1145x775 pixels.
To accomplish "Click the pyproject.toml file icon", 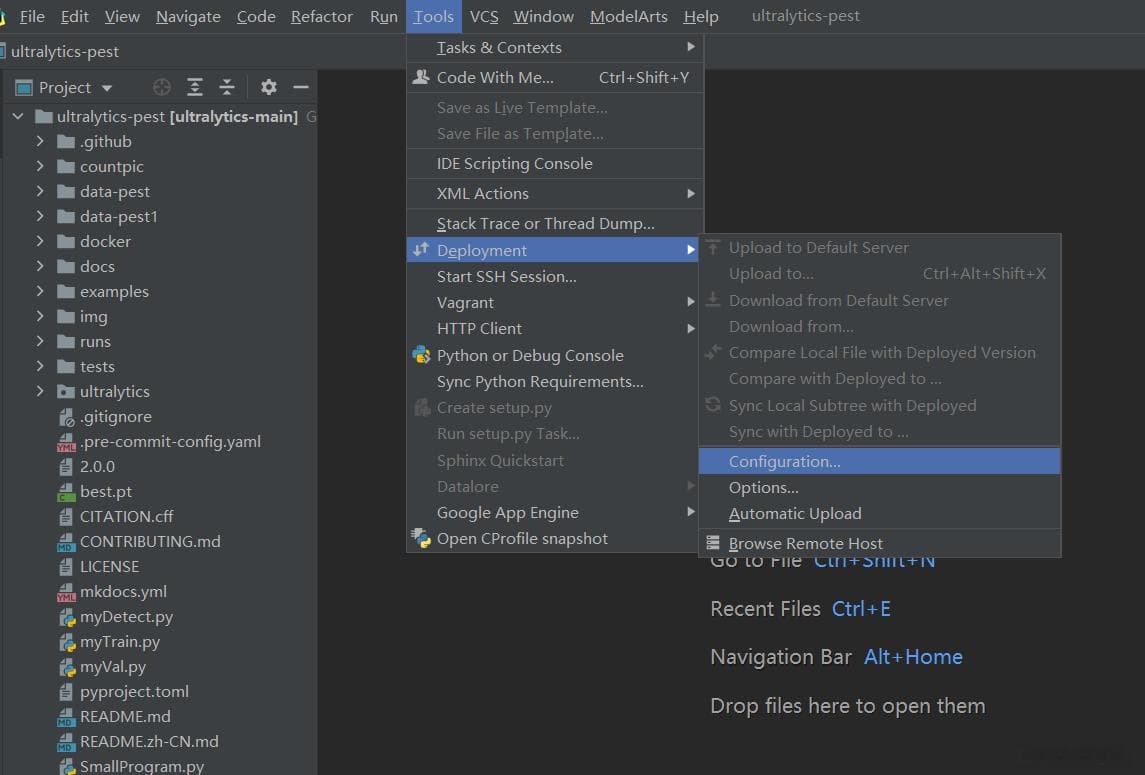I will click(66, 692).
